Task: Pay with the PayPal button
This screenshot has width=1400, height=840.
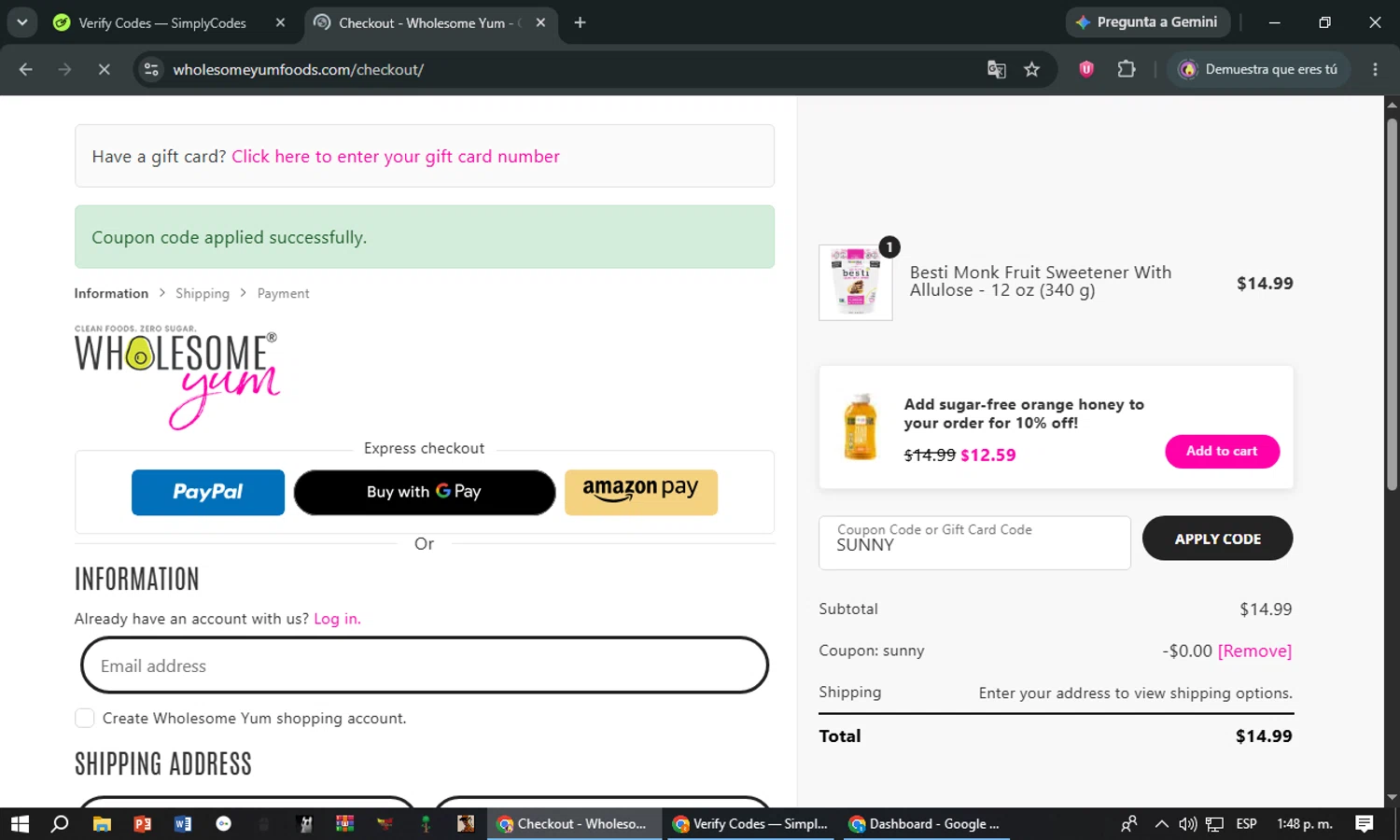Action: click(x=208, y=492)
